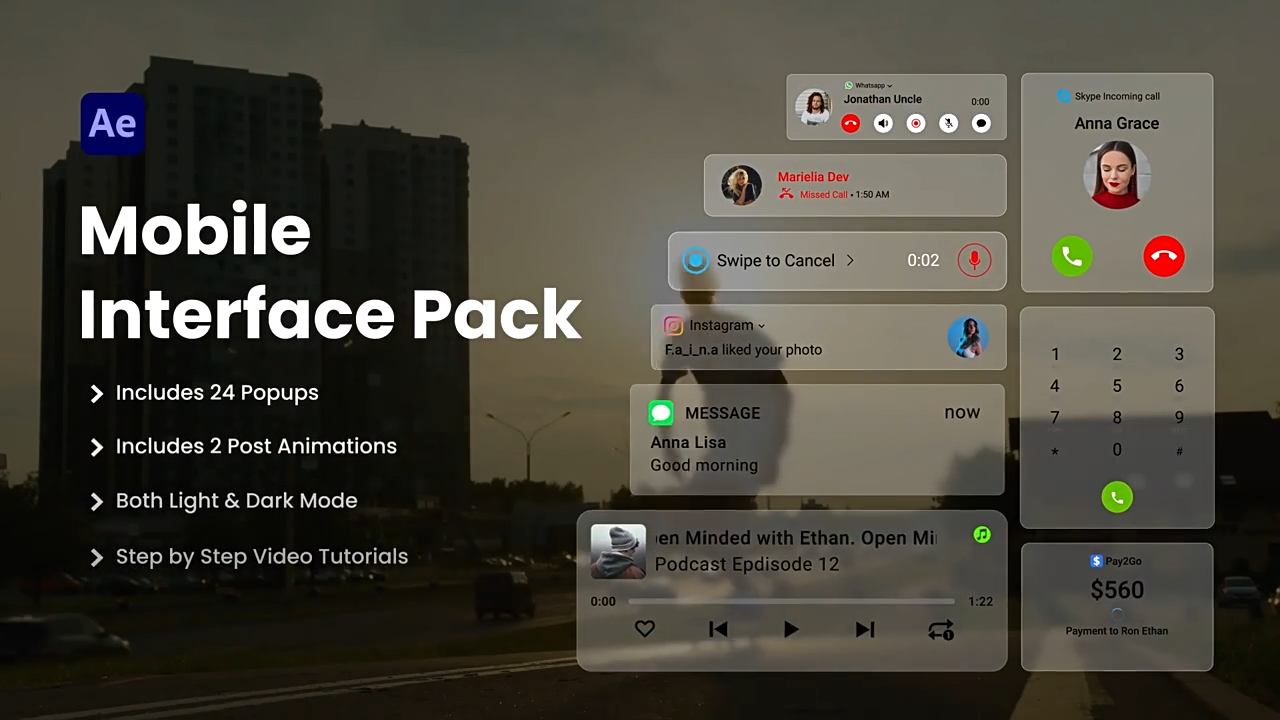The image size is (1280, 720).
Task: Click the Swipe to Cancel chevron arrow
Action: click(x=851, y=260)
